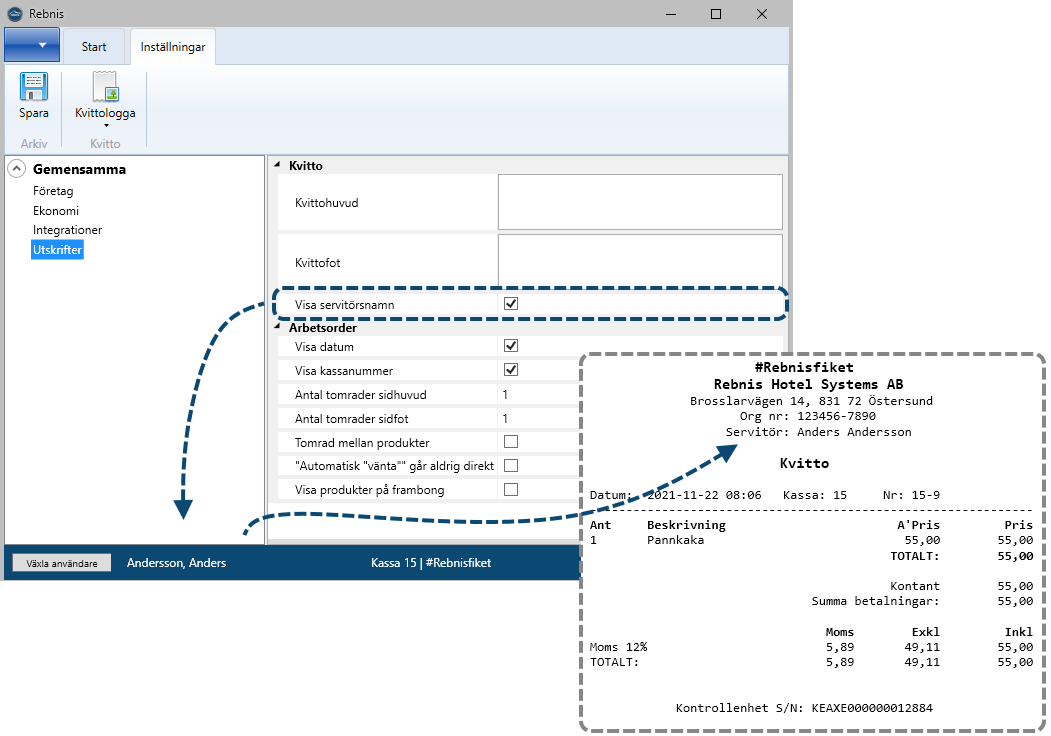Collapse the Gemensamma section
1051x736 pixels.
click(17, 169)
